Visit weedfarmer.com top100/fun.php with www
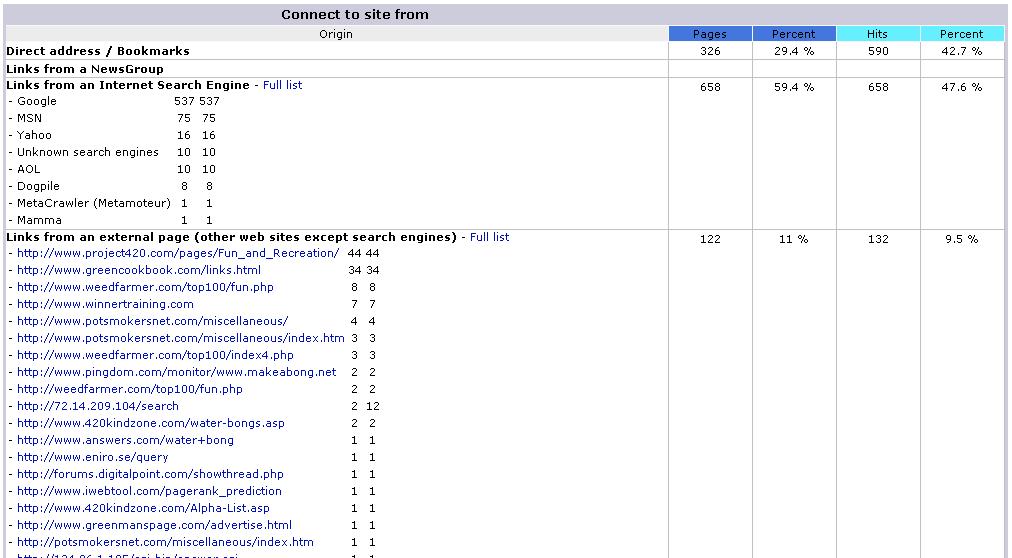This screenshot has width=1012, height=558. pyautogui.click(x=145, y=287)
